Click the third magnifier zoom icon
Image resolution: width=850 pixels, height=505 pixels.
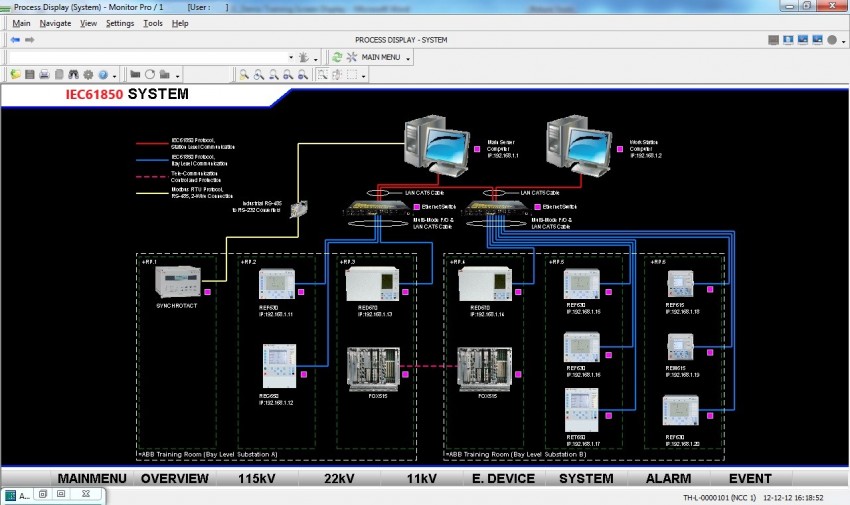coord(274,75)
